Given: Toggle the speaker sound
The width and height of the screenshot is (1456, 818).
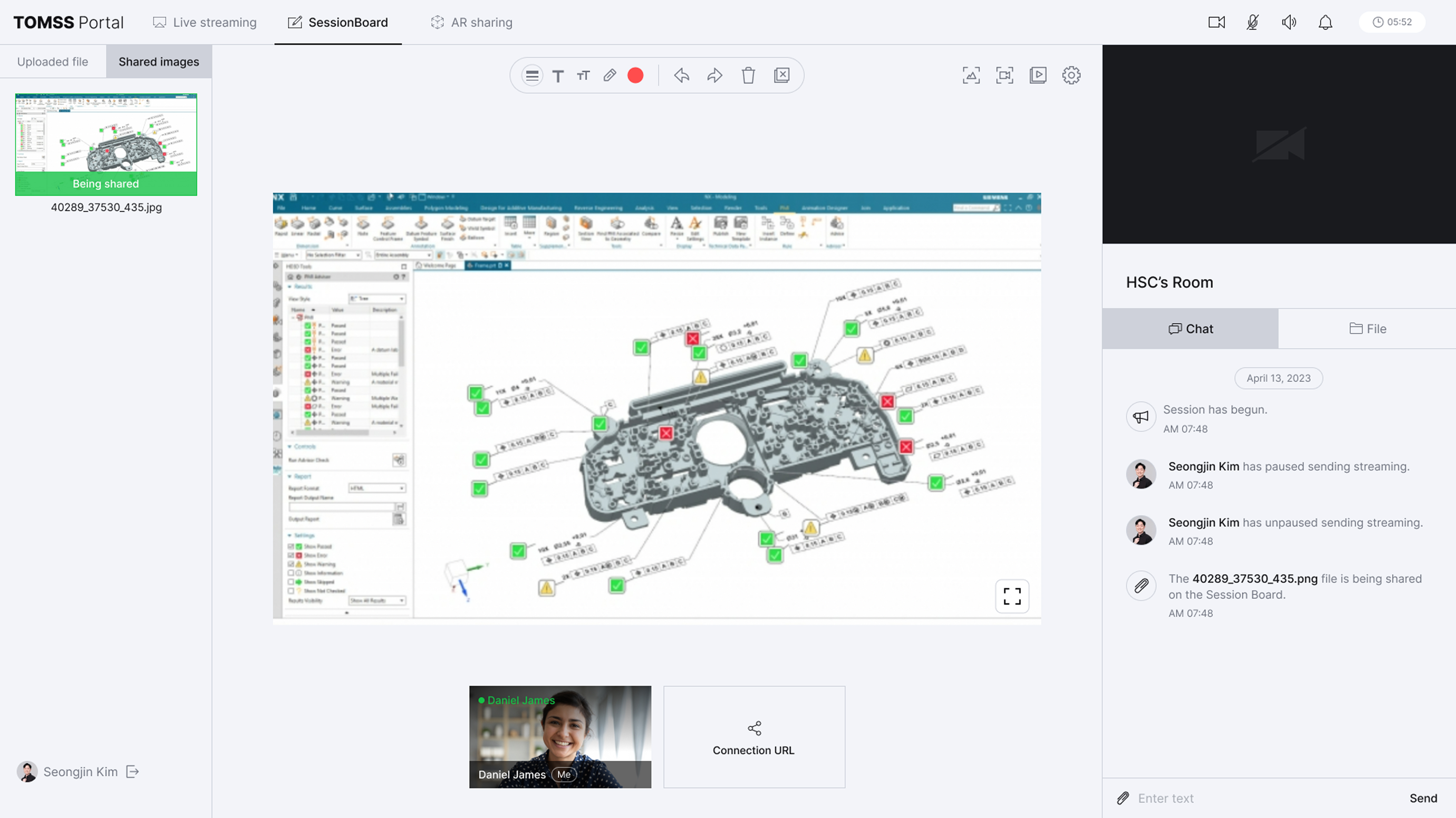Looking at the screenshot, I should tap(1289, 22).
